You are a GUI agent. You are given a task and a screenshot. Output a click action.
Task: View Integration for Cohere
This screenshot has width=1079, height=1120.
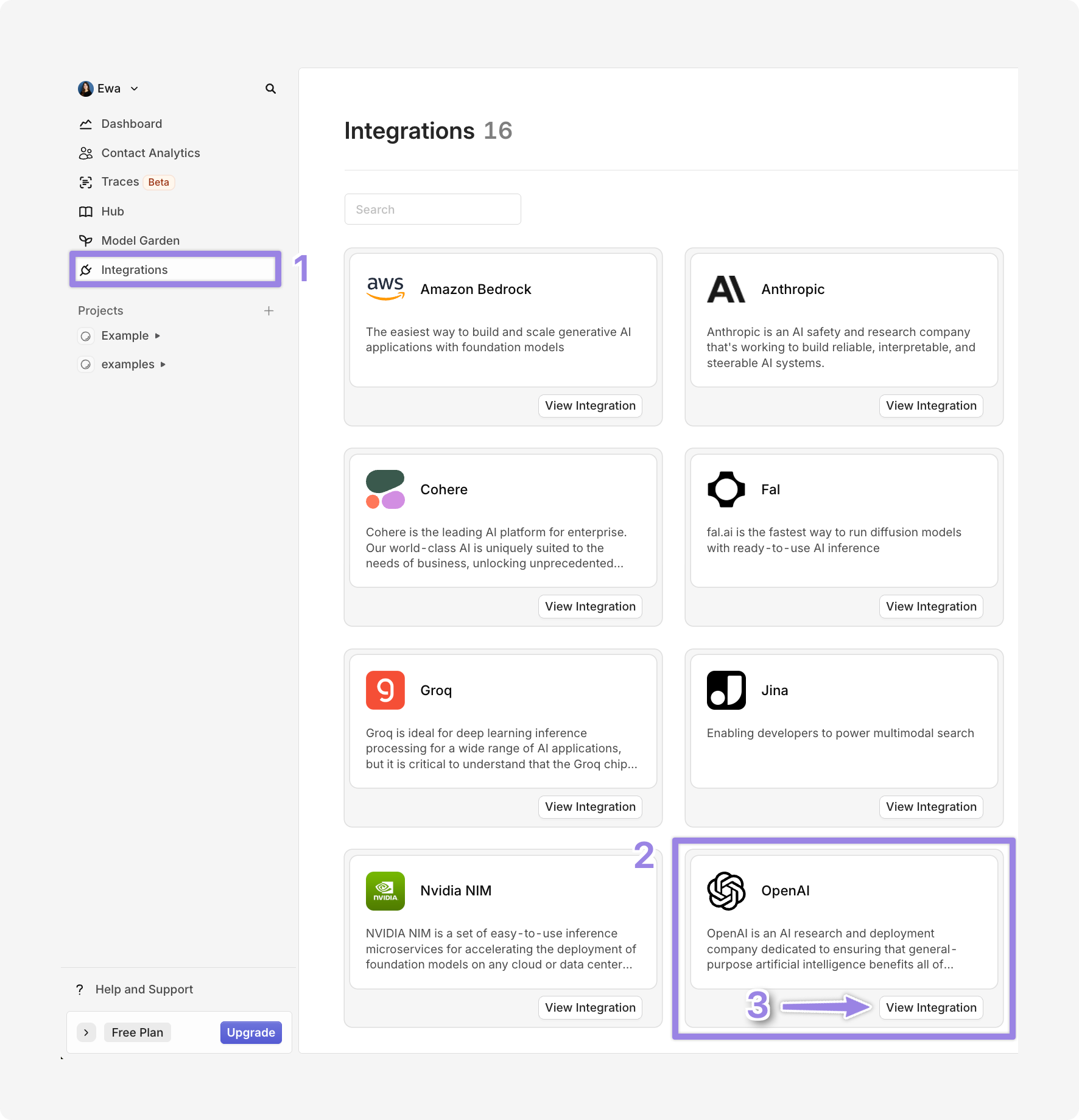point(590,607)
